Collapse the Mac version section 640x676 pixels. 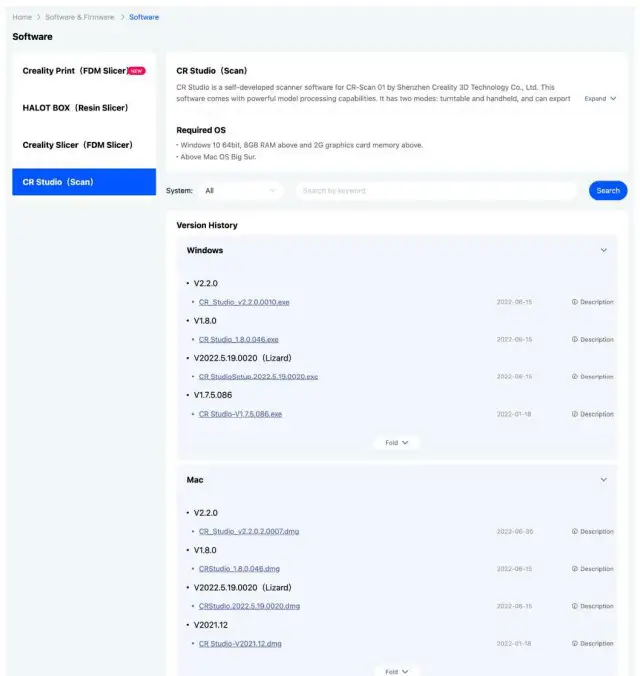coord(603,480)
